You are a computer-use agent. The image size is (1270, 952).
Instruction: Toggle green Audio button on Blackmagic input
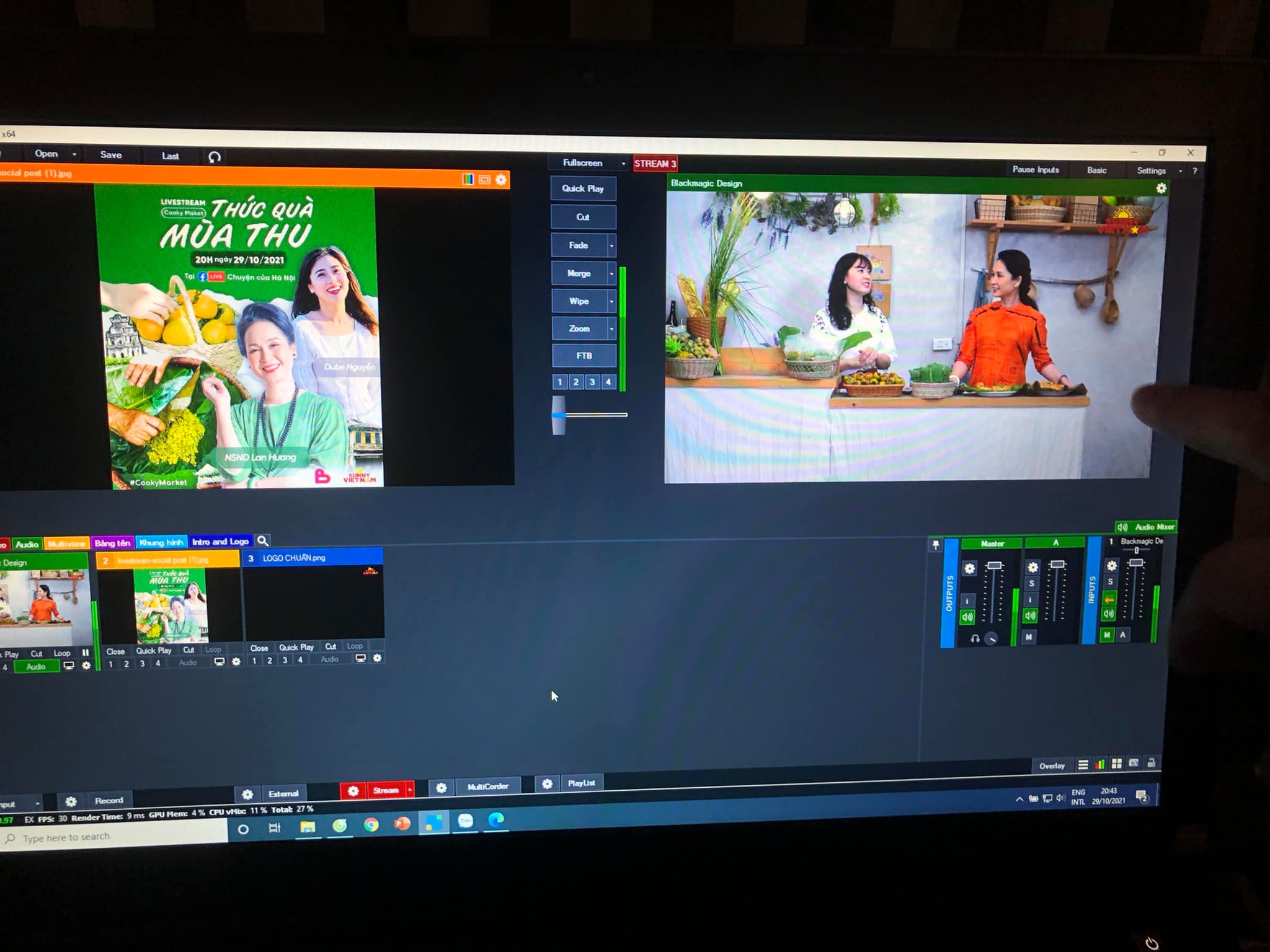click(36, 666)
